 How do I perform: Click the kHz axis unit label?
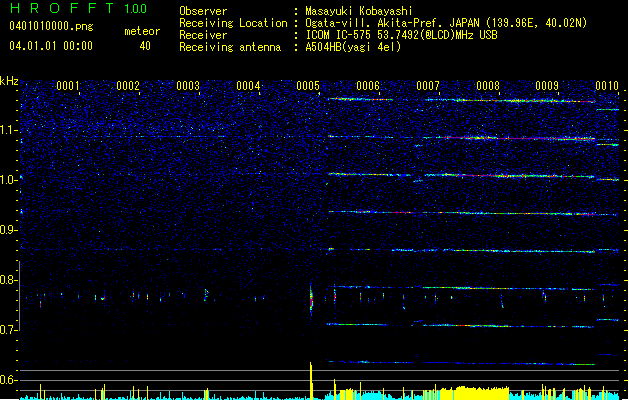pos(9,81)
